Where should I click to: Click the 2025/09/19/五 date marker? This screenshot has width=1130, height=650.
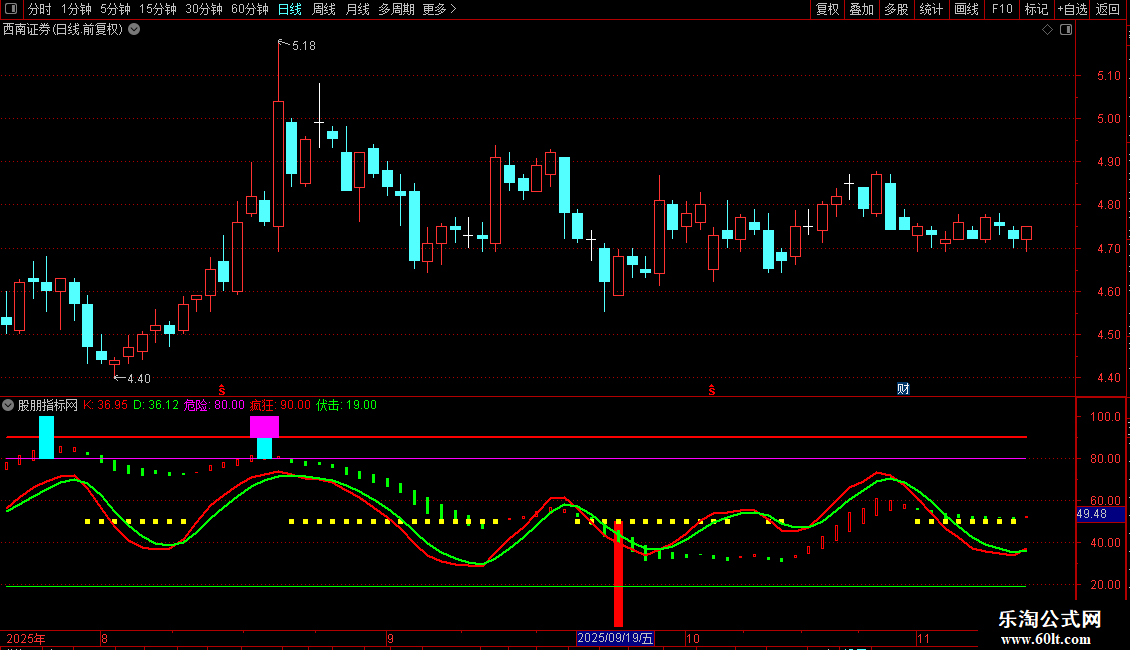(615, 638)
